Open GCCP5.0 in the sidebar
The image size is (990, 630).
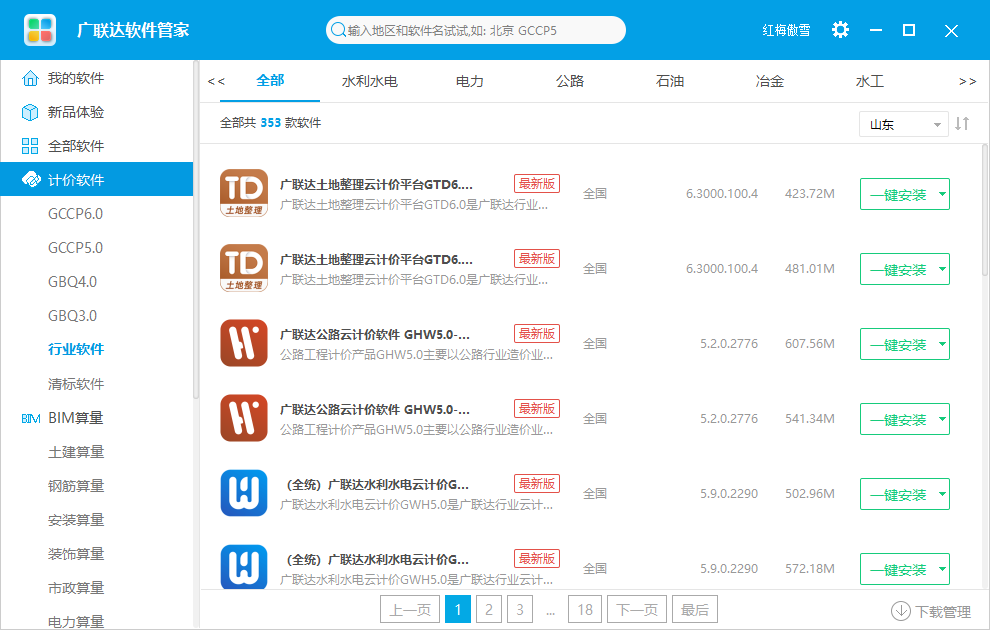pos(75,248)
